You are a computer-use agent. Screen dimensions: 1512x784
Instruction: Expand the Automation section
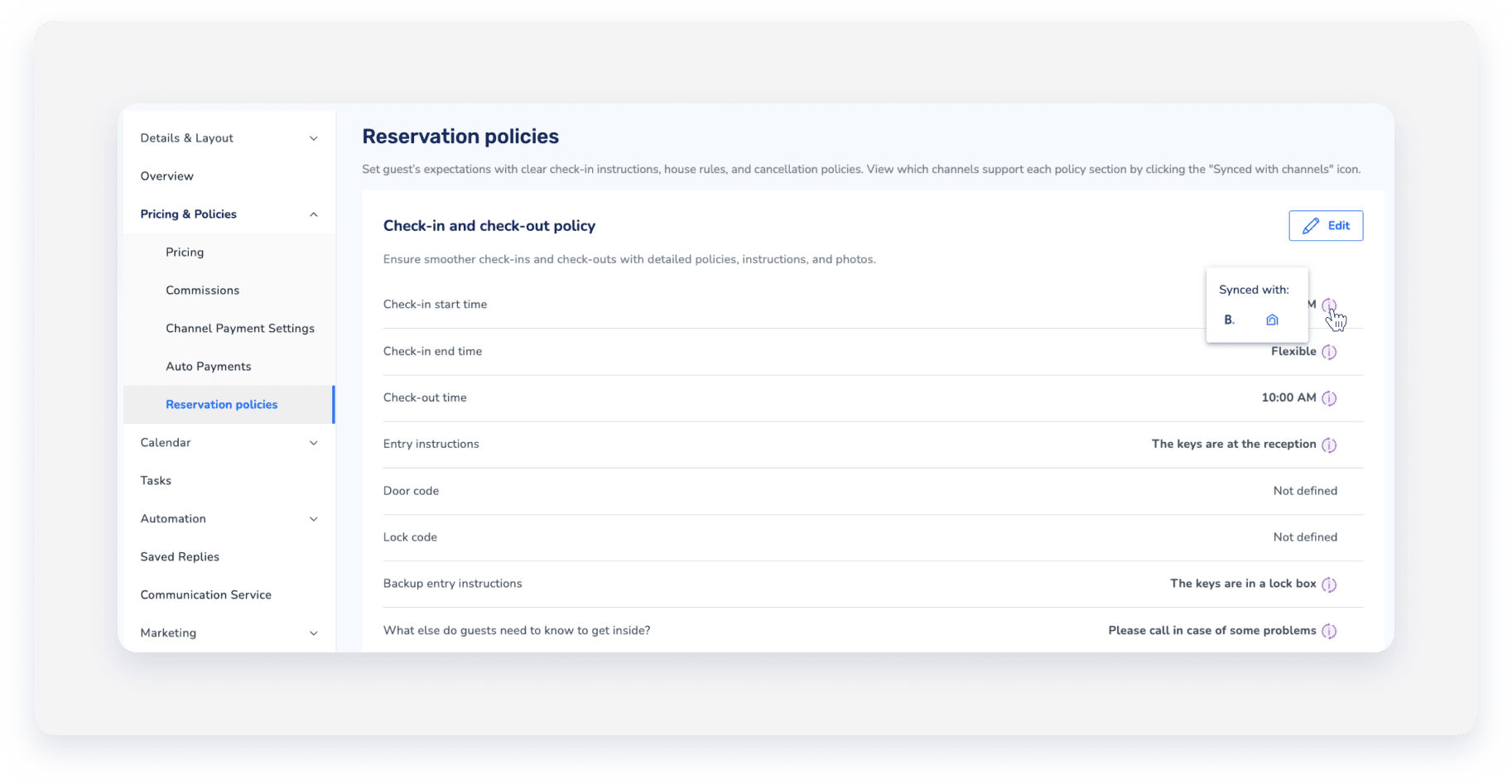[x=313, y=519]
